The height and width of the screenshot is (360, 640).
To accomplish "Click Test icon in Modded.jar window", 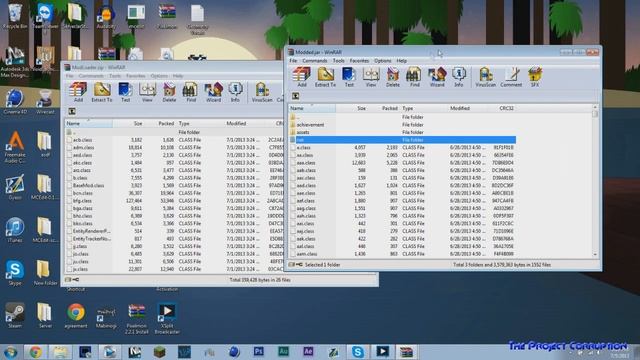I will coord(349,77).
